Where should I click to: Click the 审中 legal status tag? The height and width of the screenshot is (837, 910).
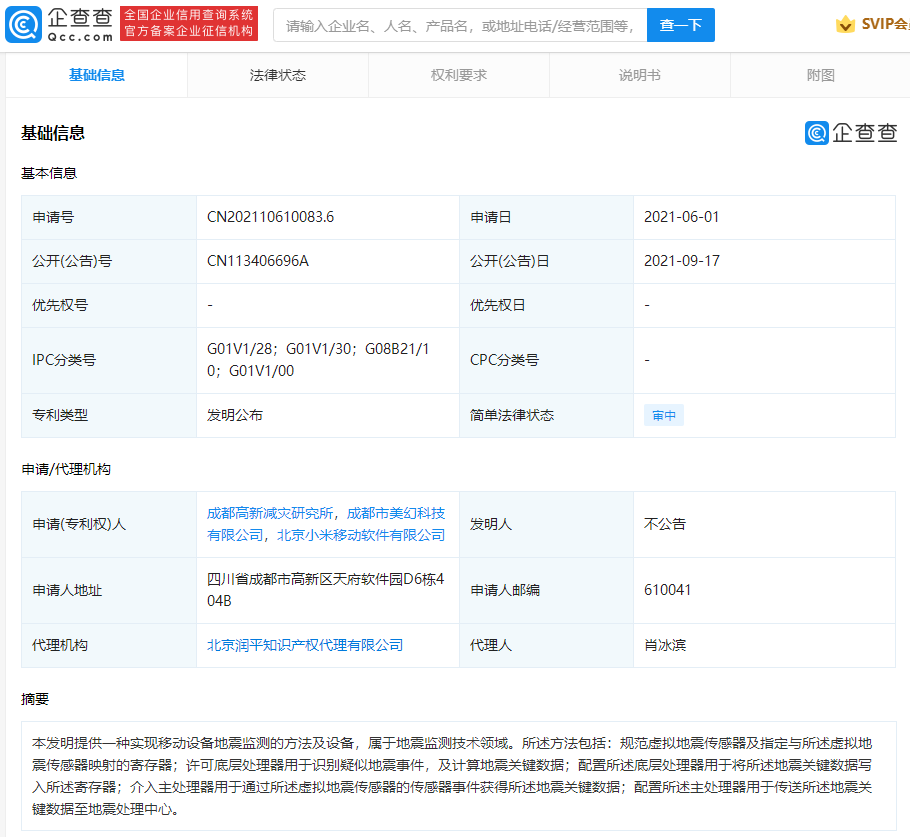(x=664, y=414)
